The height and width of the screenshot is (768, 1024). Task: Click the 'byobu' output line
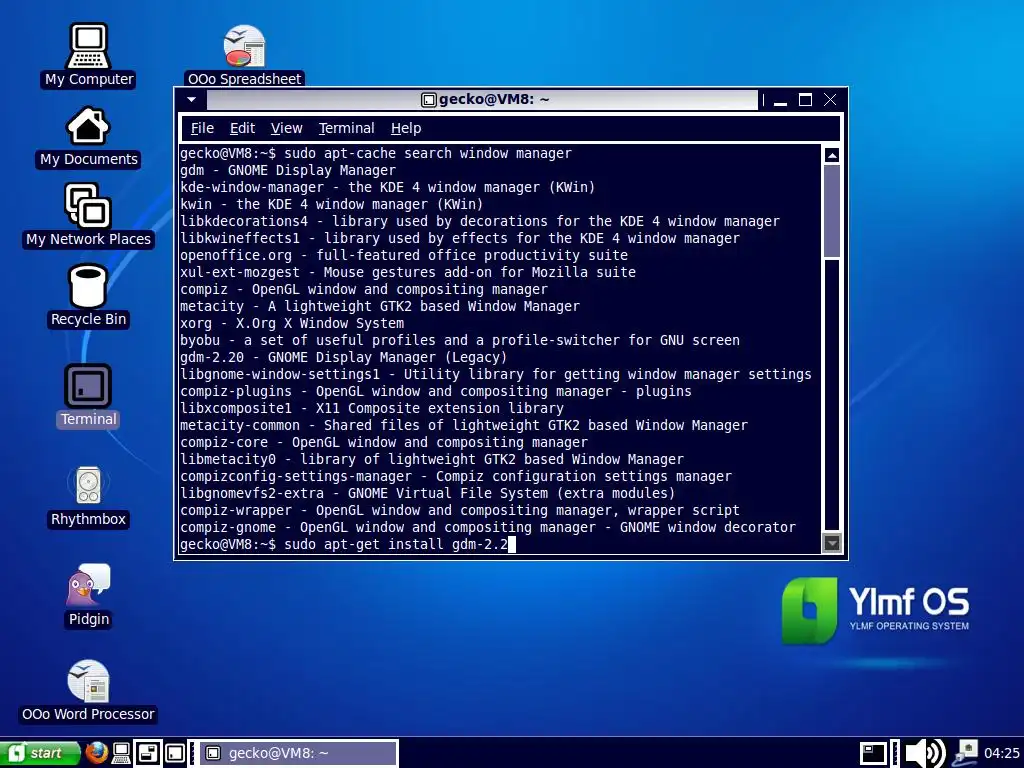[x=460, y=340]
